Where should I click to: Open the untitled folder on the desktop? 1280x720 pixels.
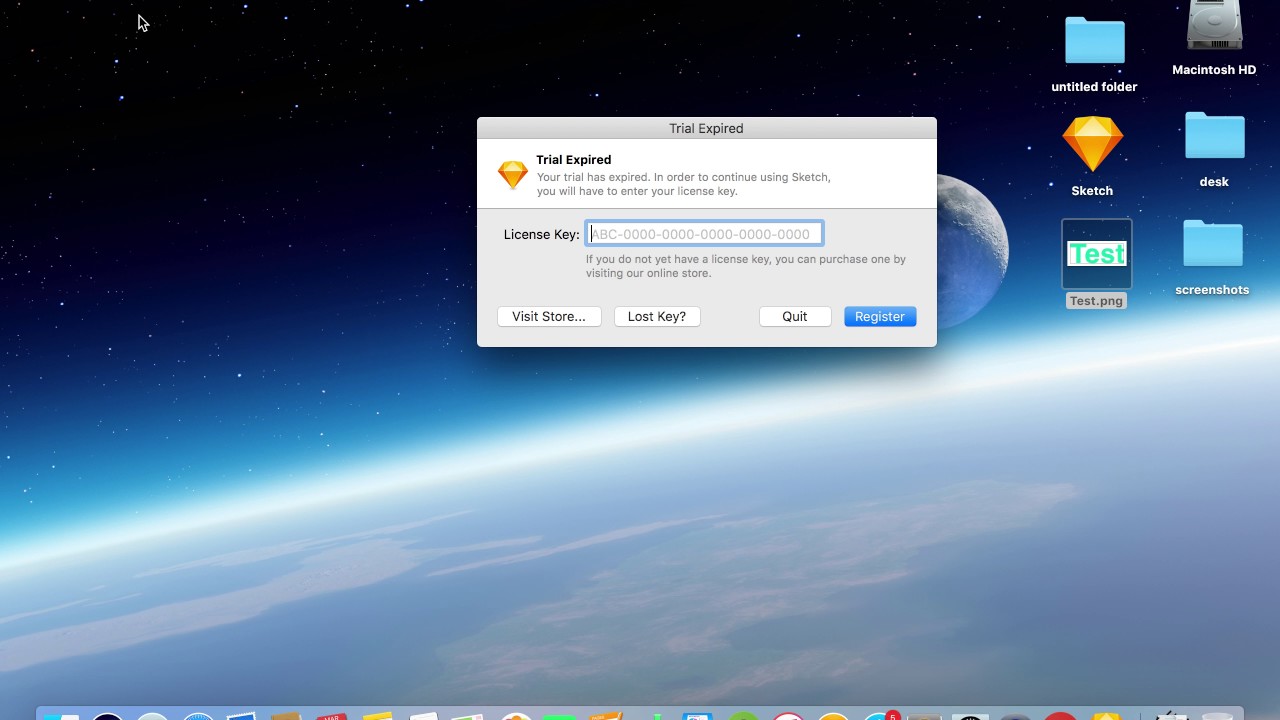(x=1094, y=42)
